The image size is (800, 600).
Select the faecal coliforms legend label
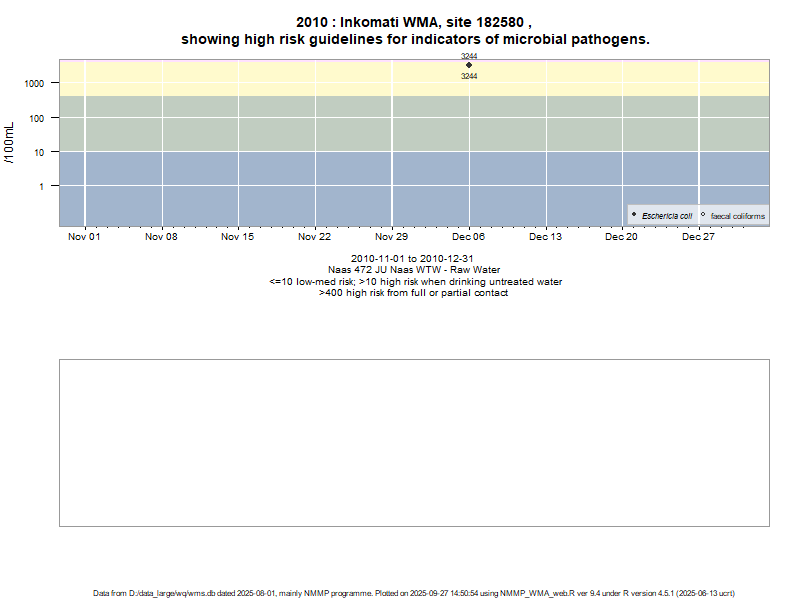tap(738, 216)
